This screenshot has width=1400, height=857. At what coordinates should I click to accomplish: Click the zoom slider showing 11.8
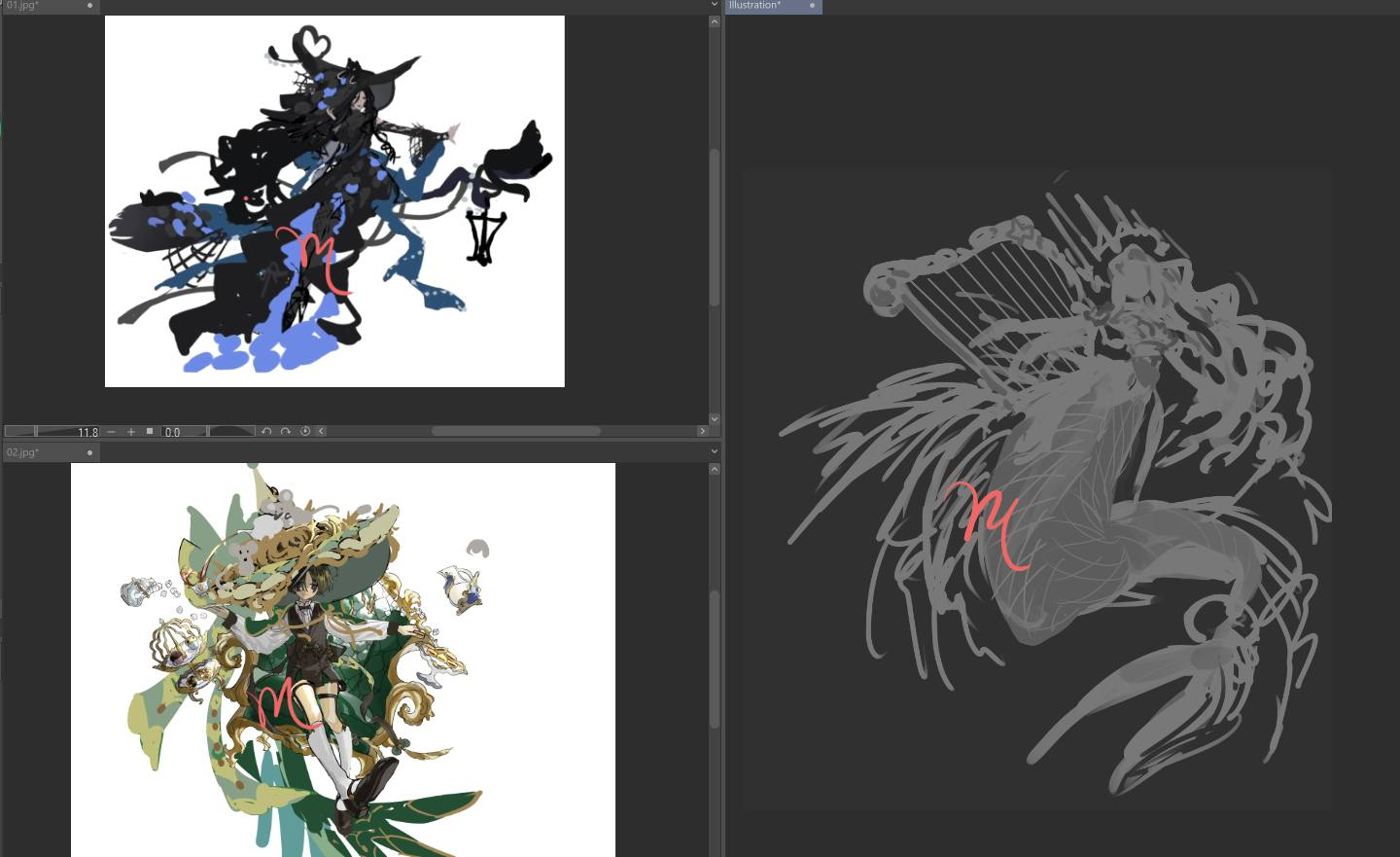[x=52, y=431]
